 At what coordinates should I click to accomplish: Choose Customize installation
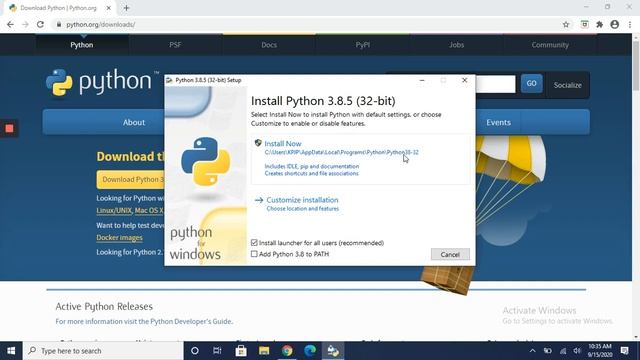302,200
